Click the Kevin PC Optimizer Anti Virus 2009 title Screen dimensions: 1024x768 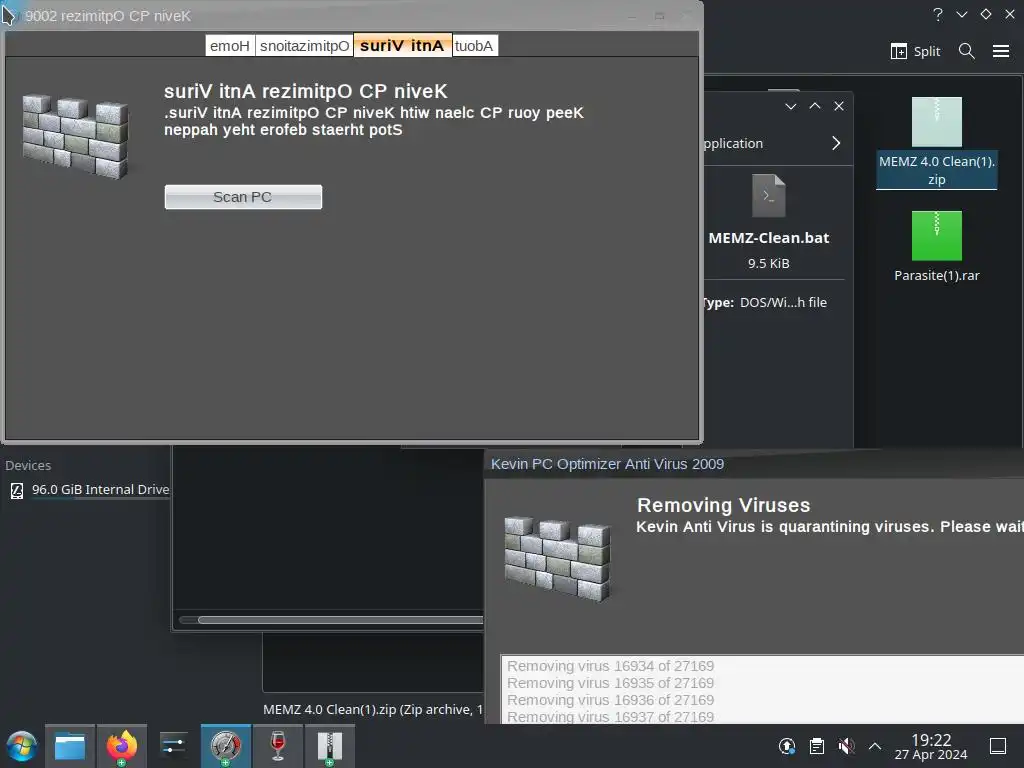click(x=607, y=464)
